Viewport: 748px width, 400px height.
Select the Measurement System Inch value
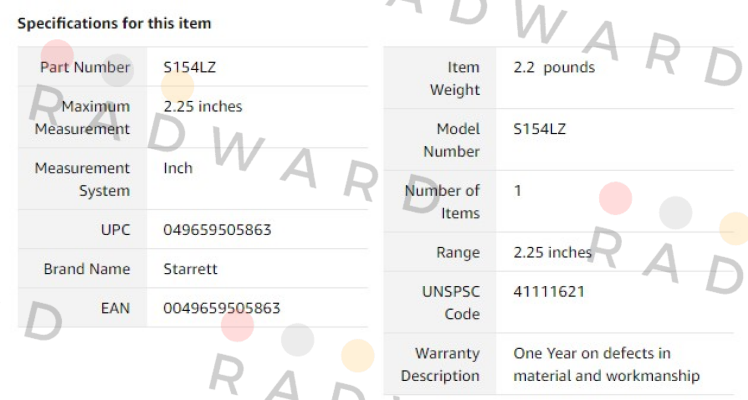[178, 168]
